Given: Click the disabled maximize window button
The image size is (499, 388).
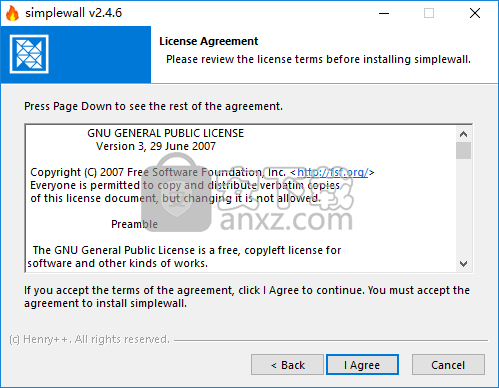Looking at the screenshot, I should coord(429,13).
